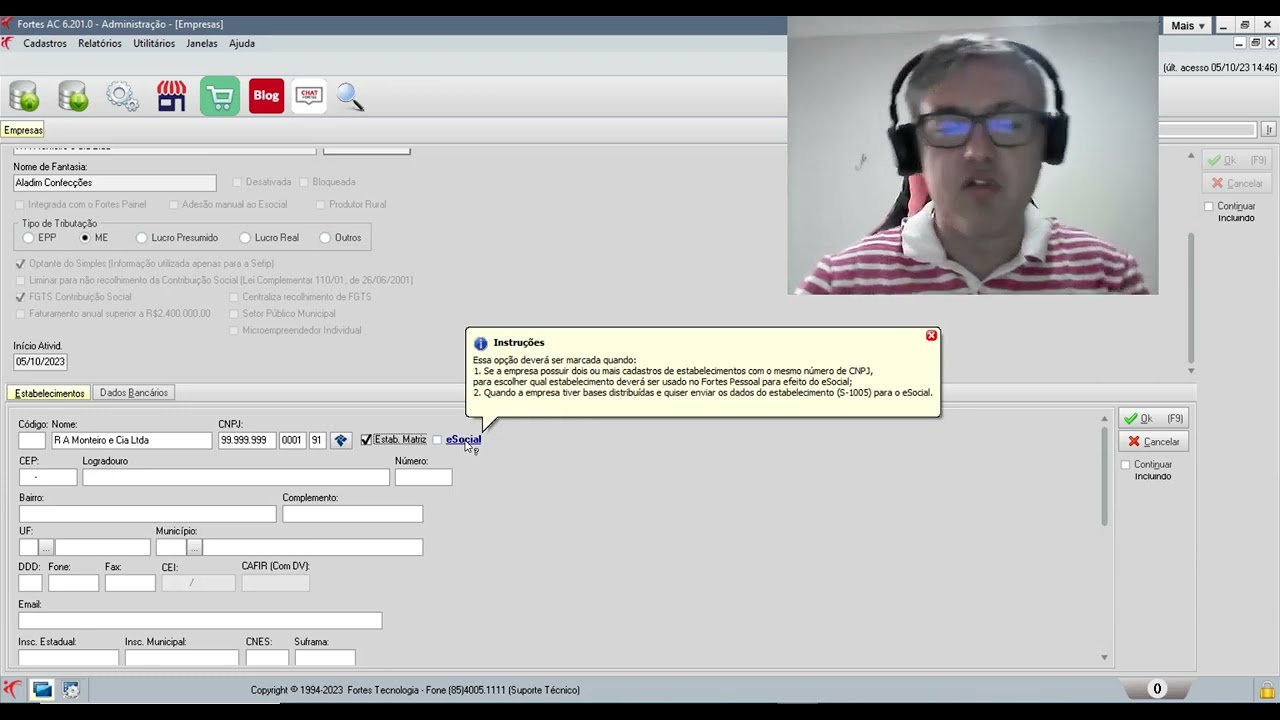Open the Mais dropdown at top right
The height and width of the screenshot is (720, 1280).
pos(1187,26)
